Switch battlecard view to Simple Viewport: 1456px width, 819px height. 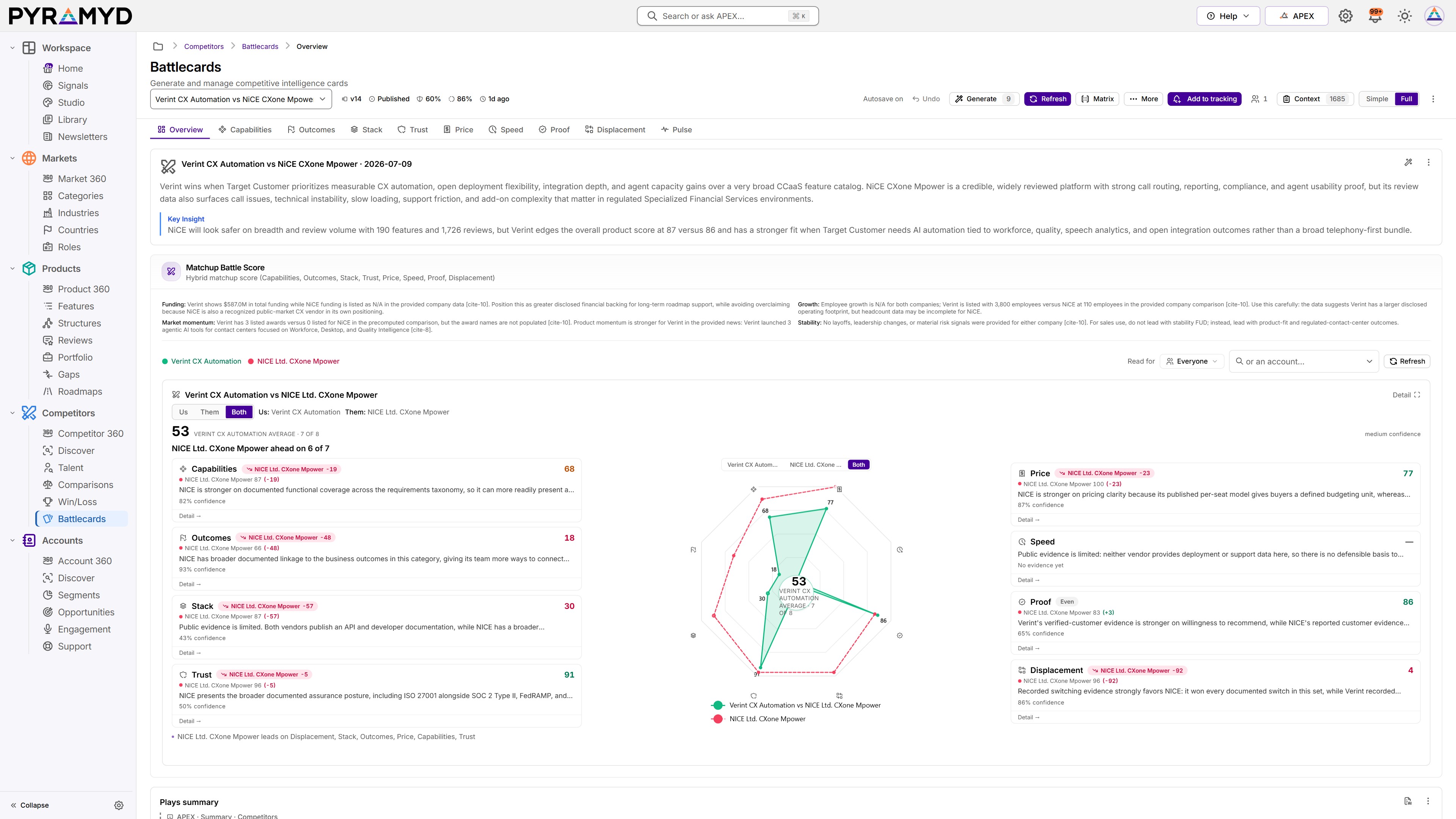tap(1377, 99)
